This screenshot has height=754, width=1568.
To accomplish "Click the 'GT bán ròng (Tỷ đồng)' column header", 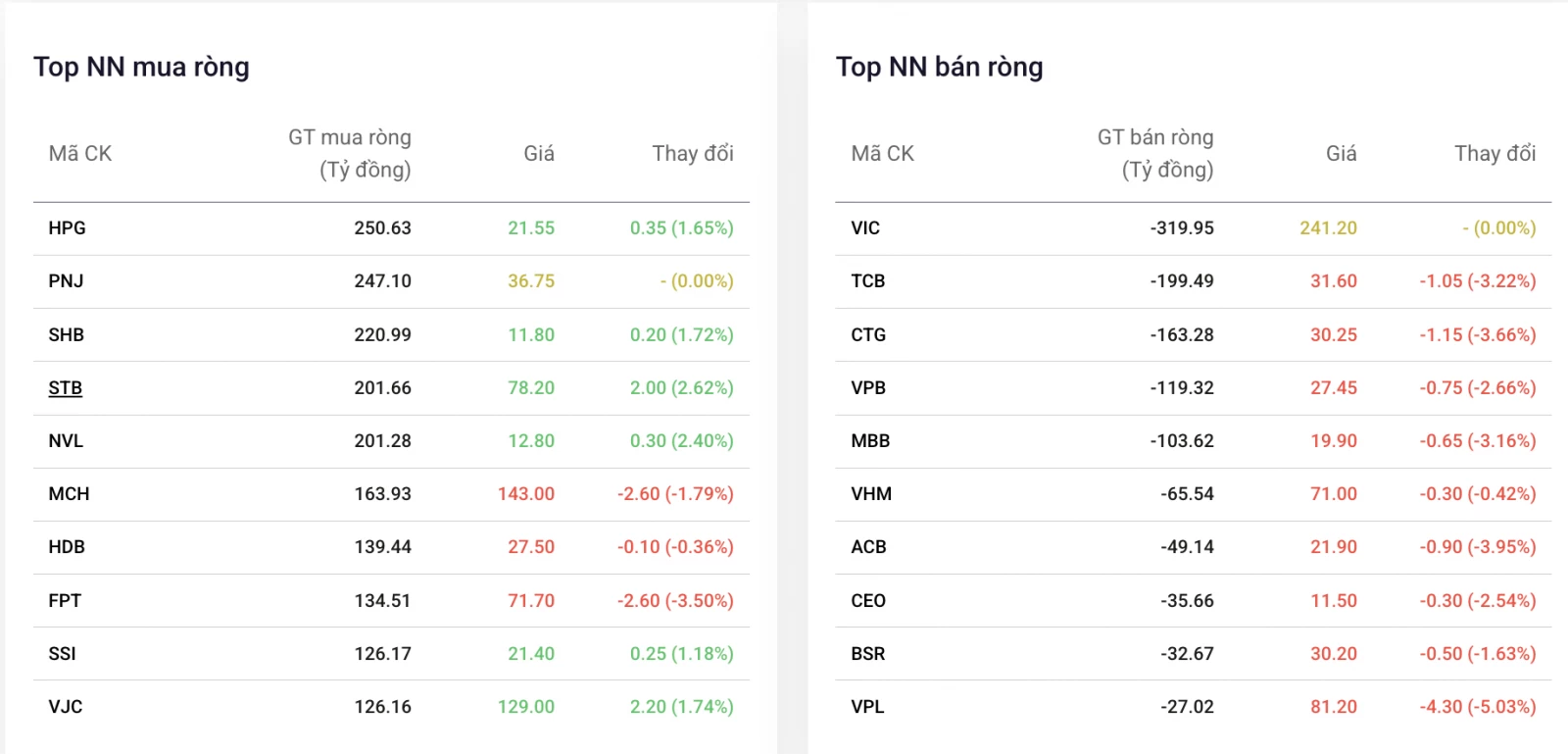I will pyautogui.click(x=1155, y=154).
